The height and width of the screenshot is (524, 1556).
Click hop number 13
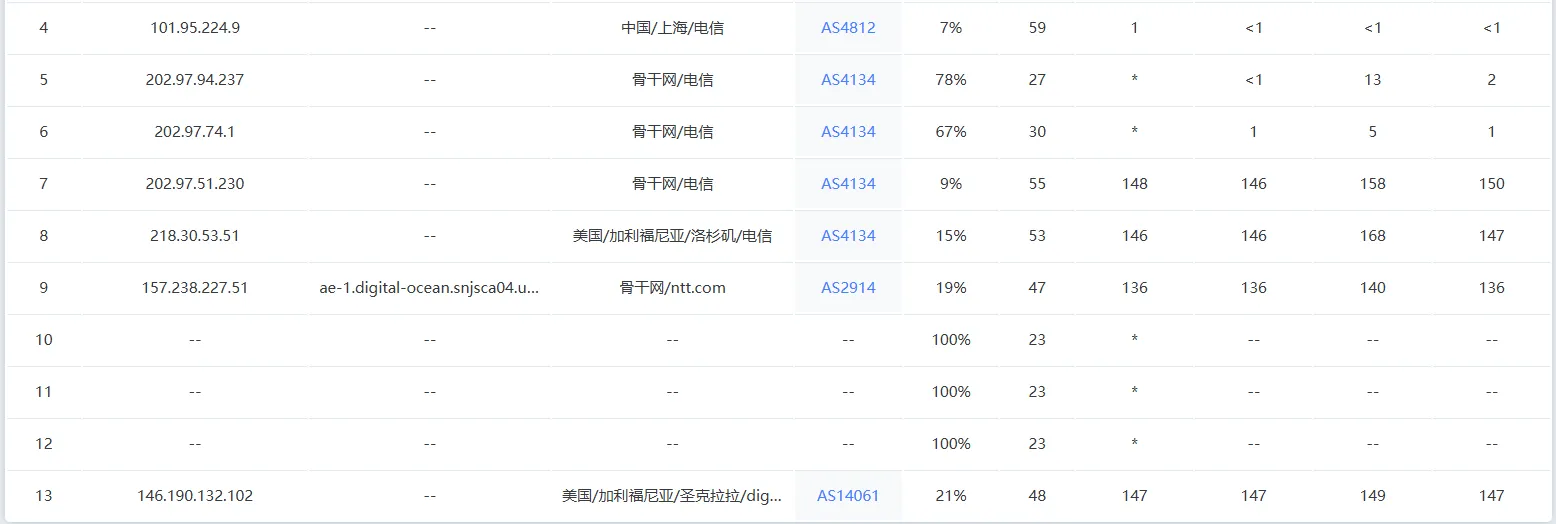pos(44,496)
